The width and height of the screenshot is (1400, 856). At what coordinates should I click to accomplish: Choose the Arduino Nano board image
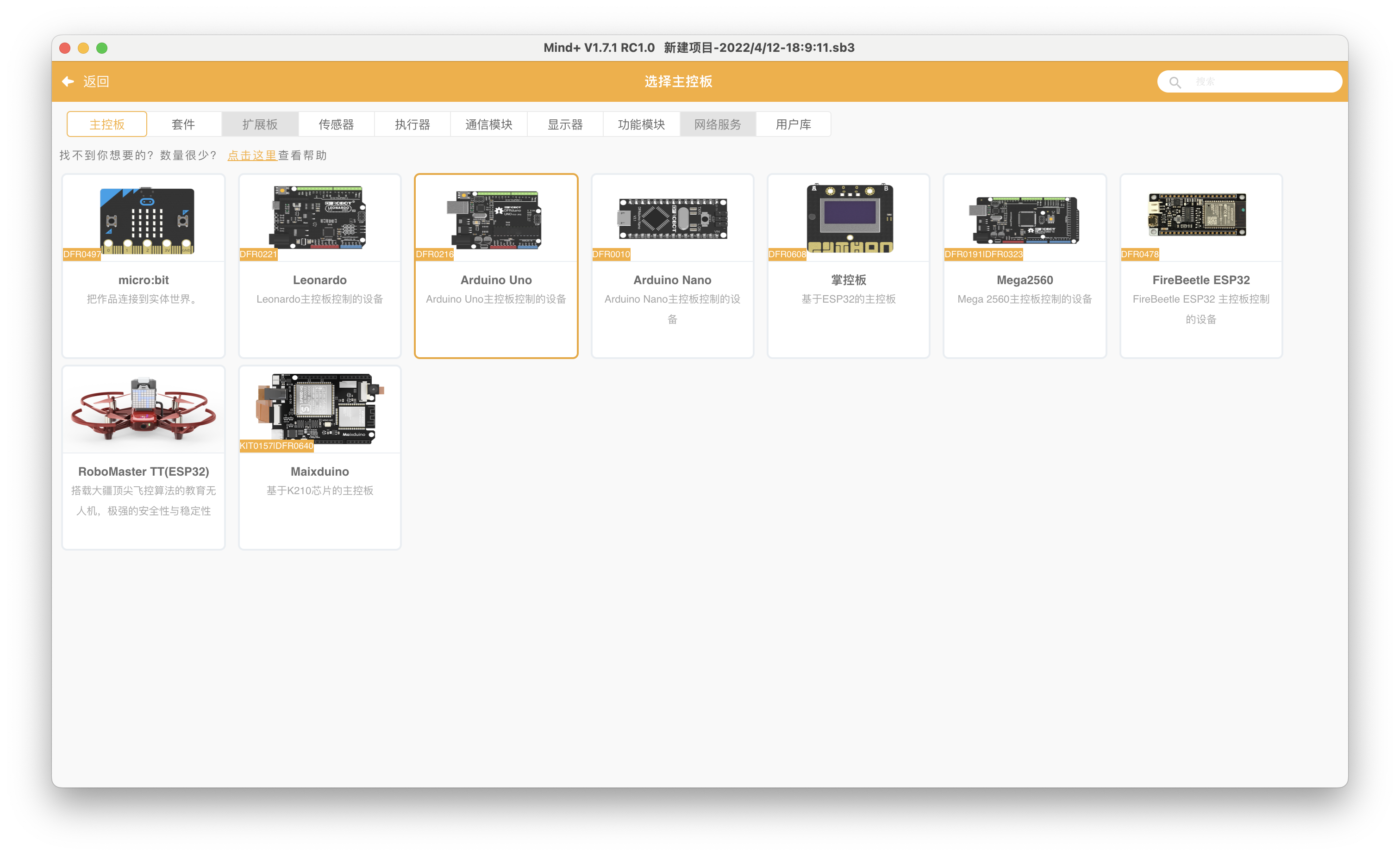673,219
